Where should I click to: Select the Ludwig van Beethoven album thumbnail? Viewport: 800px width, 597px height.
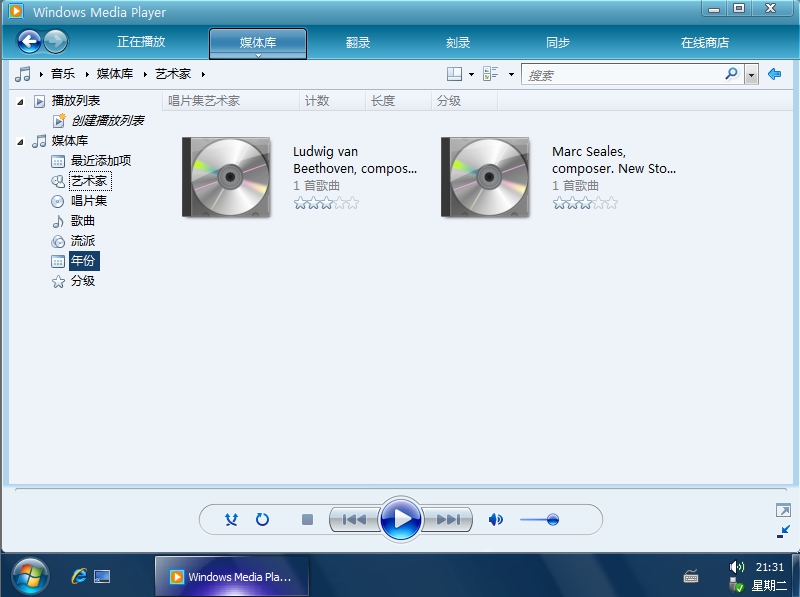coord(228,177)
